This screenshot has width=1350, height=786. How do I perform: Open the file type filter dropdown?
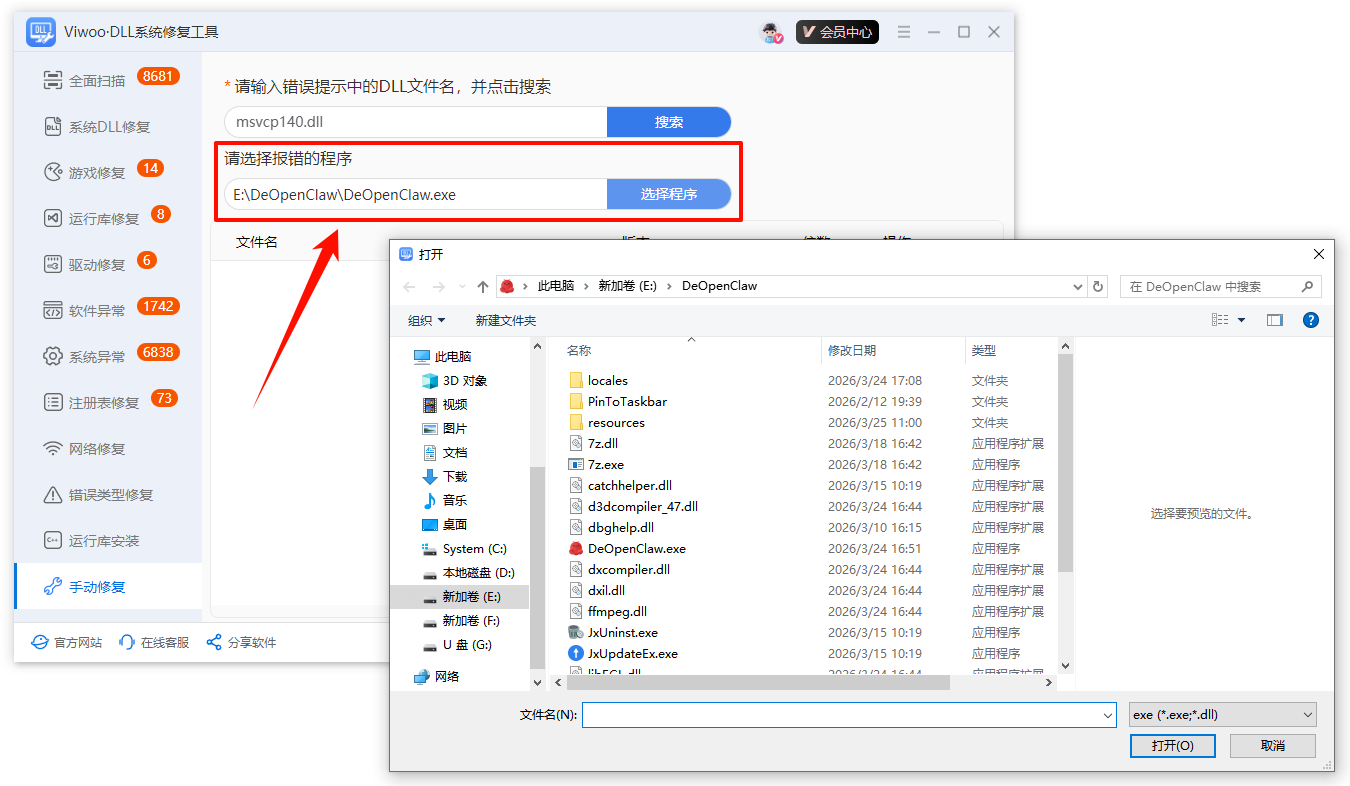point(1222,715)
